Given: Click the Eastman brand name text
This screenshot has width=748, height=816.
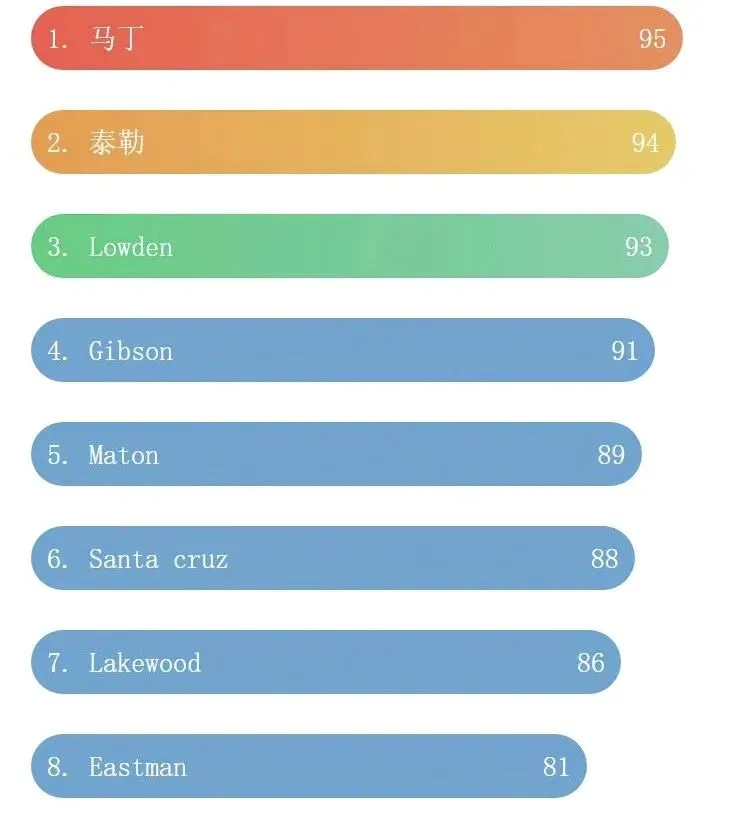Looking at the screenshot, I should 137,767.
